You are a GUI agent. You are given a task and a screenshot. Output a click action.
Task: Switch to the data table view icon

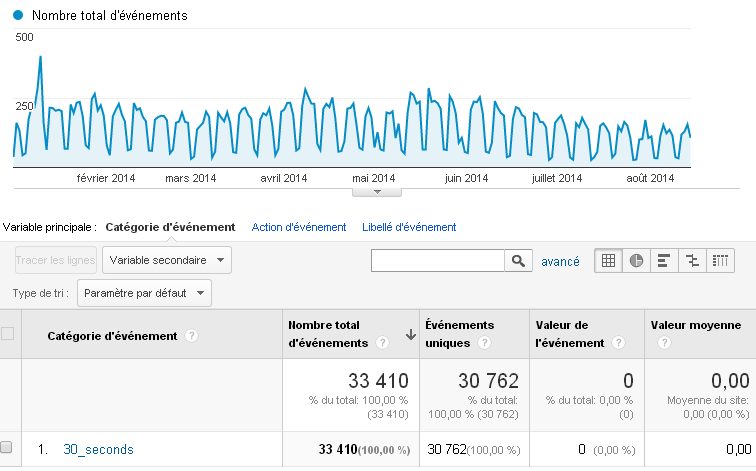[x=608, y=261]
